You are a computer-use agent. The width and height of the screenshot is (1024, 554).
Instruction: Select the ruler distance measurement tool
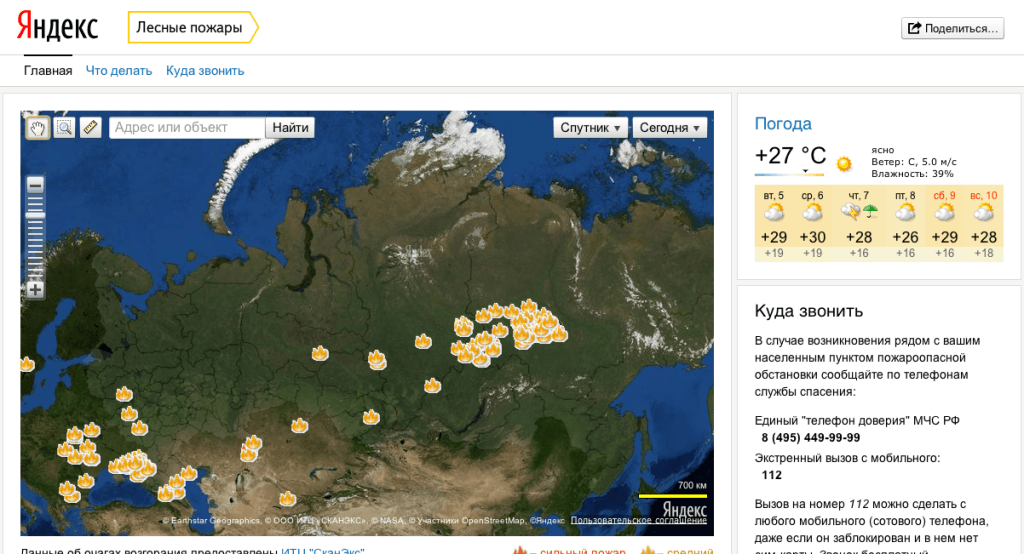click(x=91, y=127)
